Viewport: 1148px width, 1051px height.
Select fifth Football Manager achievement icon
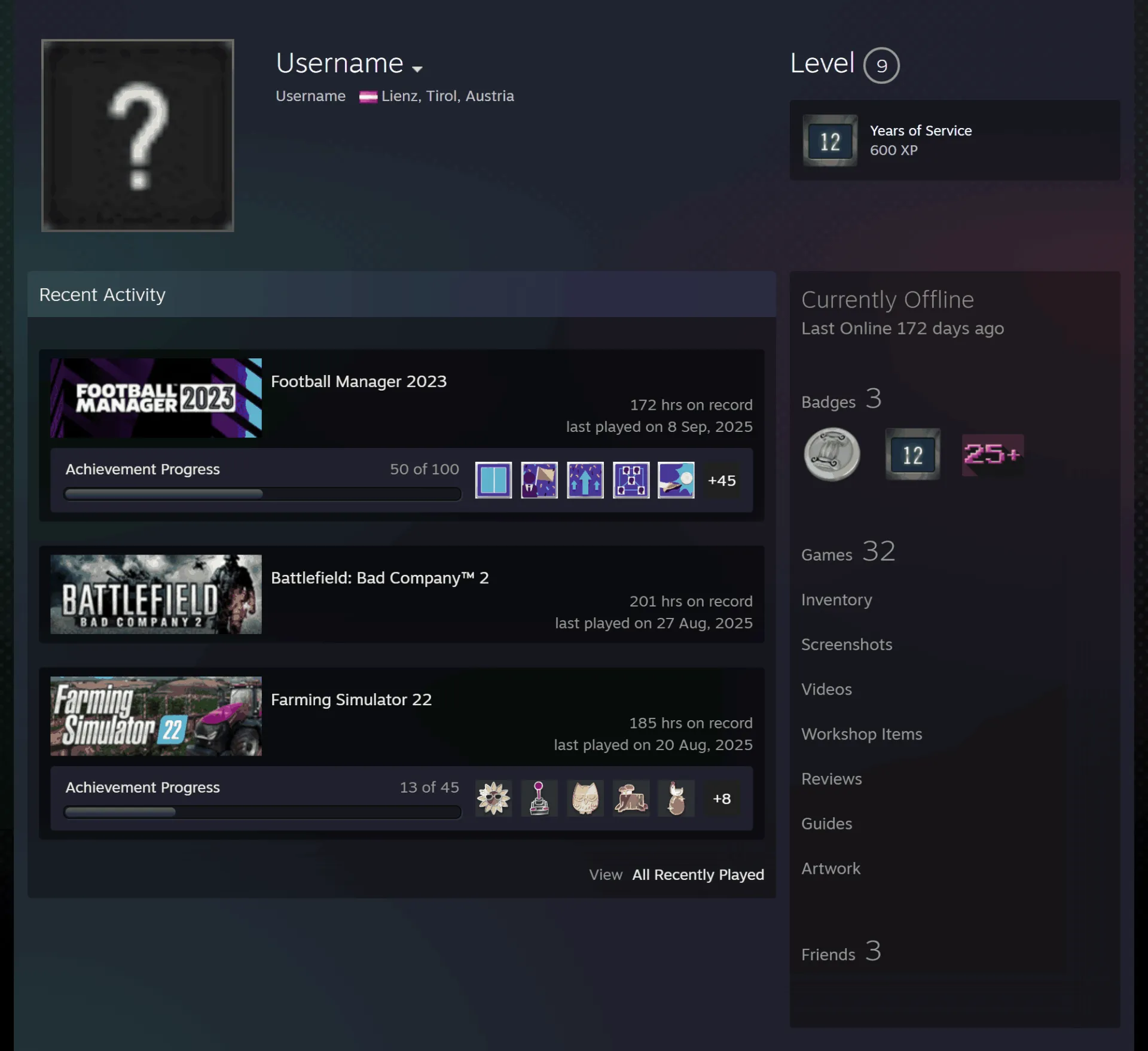click(676, 480)
